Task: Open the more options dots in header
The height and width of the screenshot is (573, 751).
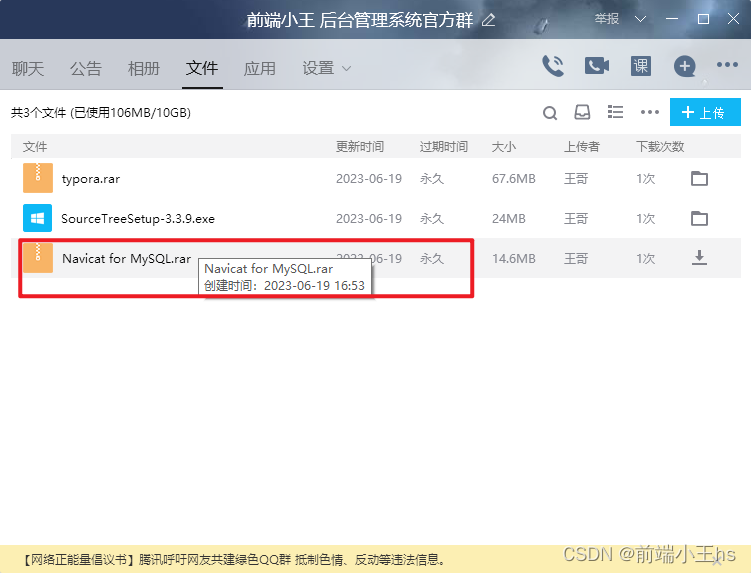Action: [x=727, y=65]
